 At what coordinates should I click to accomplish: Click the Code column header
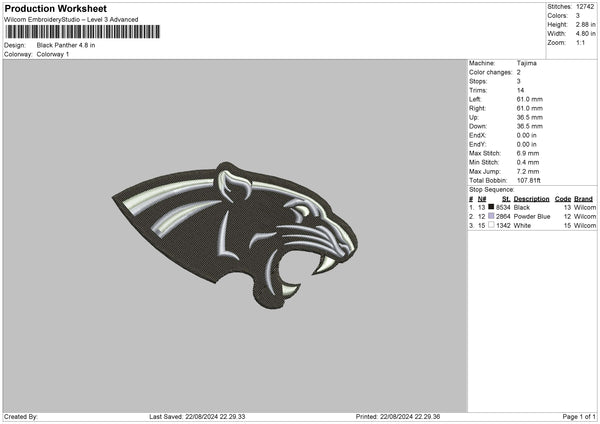point(563,199)
